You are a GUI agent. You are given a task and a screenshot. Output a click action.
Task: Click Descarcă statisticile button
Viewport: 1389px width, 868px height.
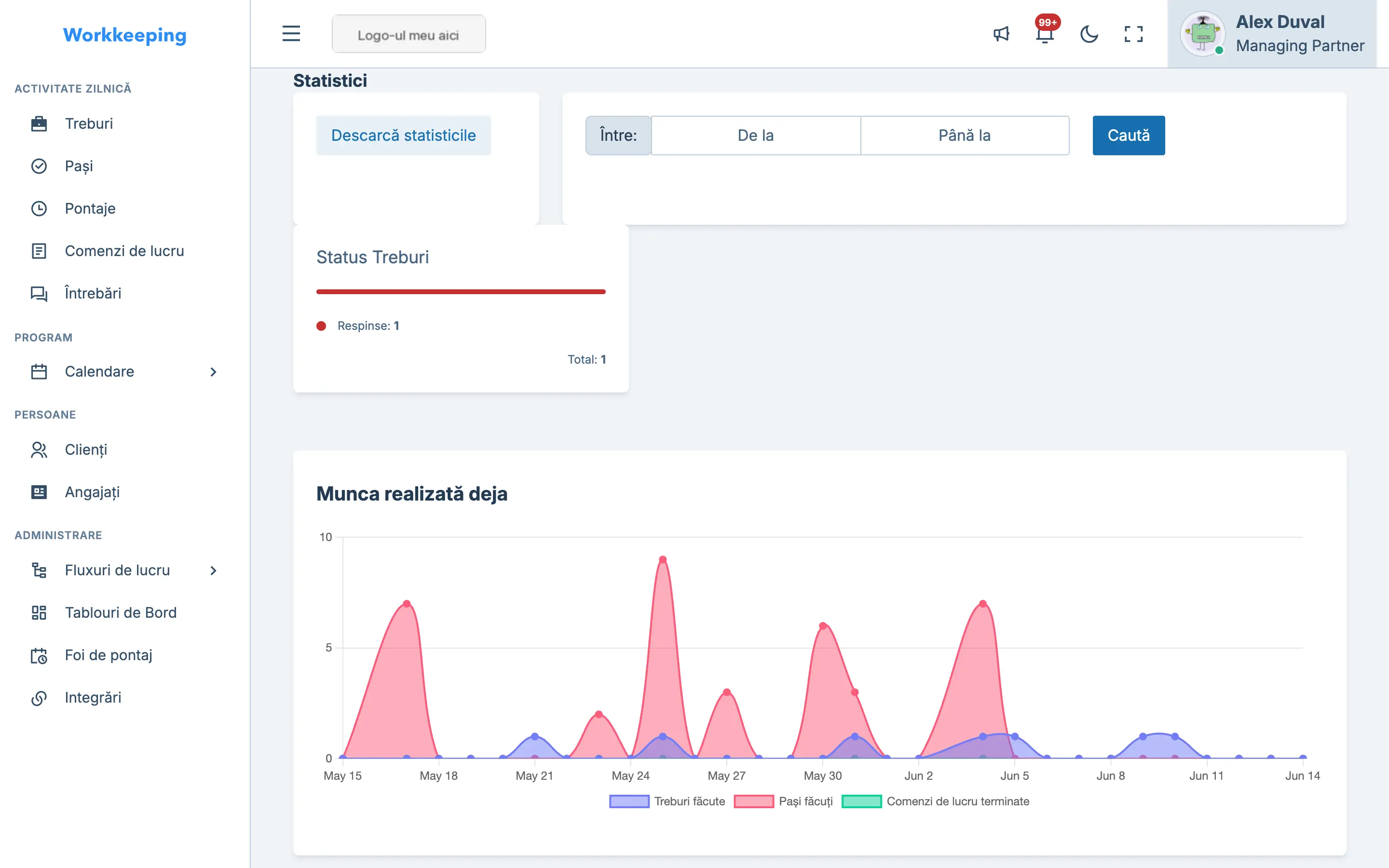404,136
